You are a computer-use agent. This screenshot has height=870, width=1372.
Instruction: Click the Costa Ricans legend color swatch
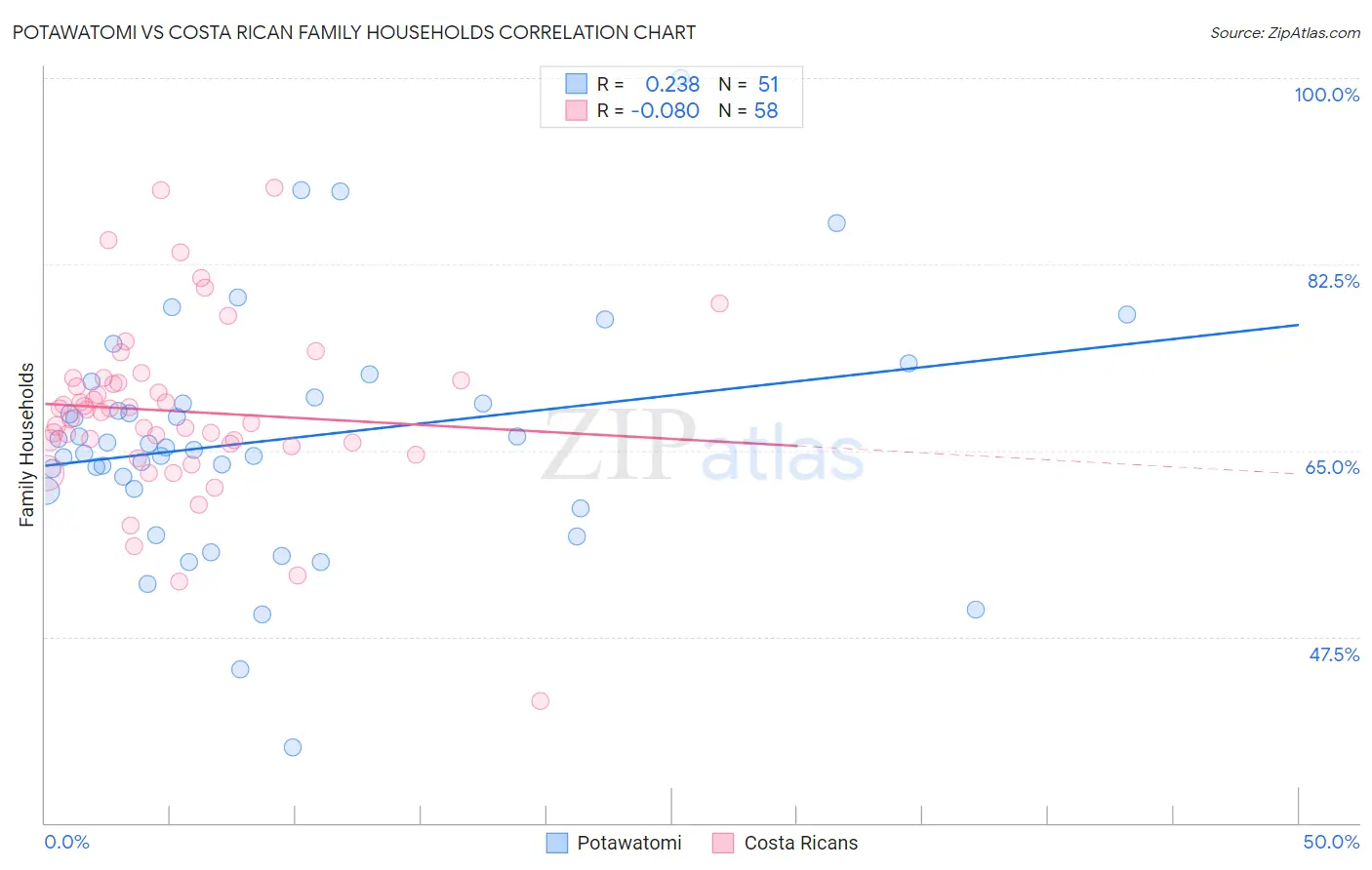[x=723, y=843]
